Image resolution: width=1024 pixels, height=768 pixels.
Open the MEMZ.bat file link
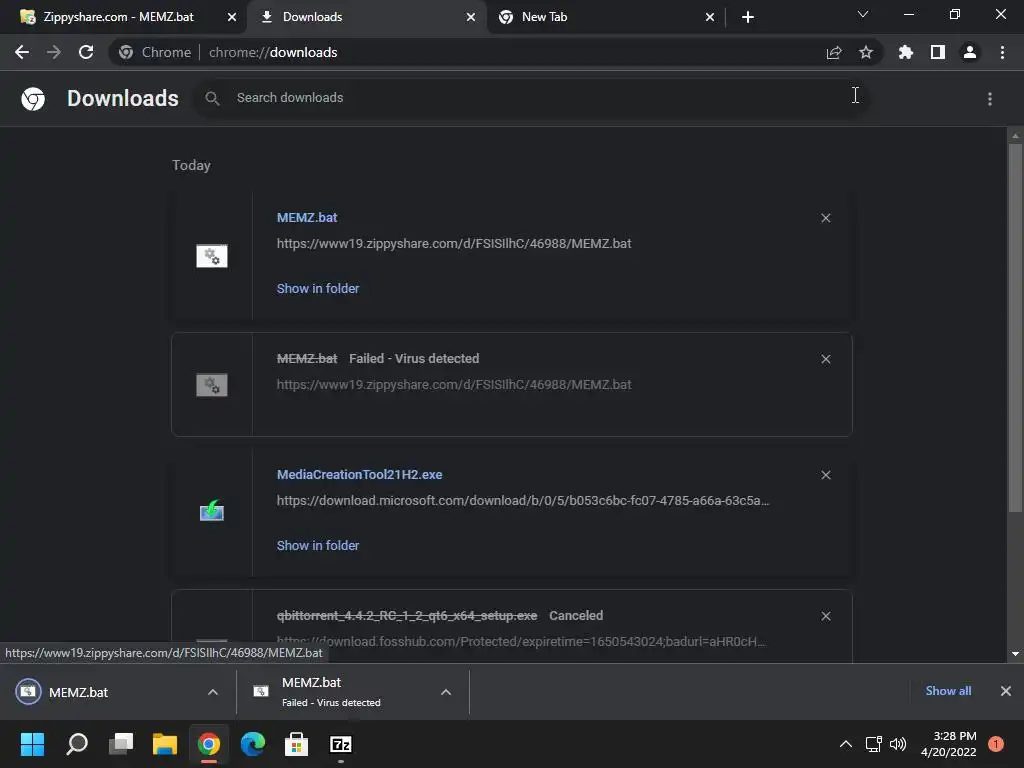tap(307, 217)
